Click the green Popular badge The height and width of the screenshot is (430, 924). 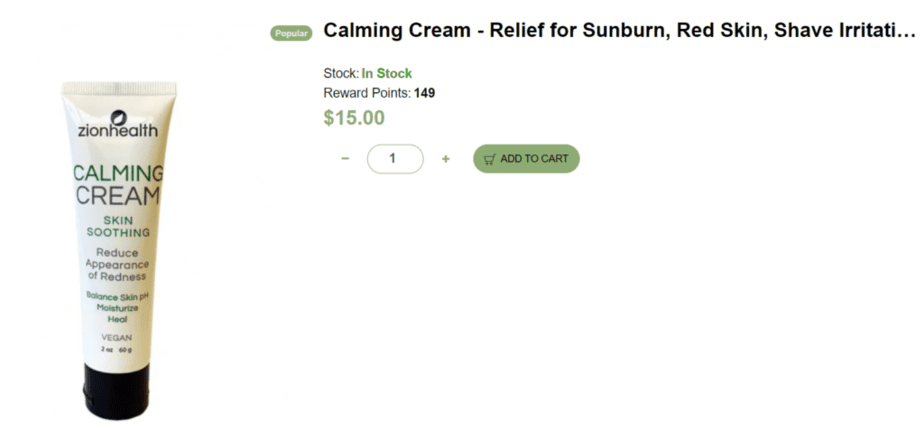pos(291,34)
